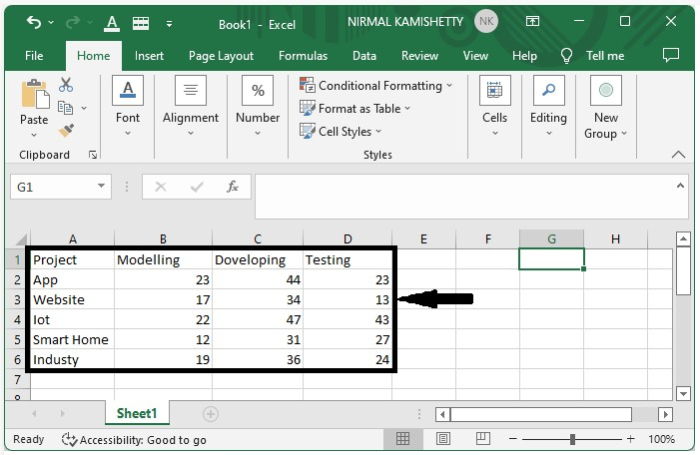This screenshot has width=700, height=455.
Task: Add a new sheet with plus icon
Action: tap(210, 414)
